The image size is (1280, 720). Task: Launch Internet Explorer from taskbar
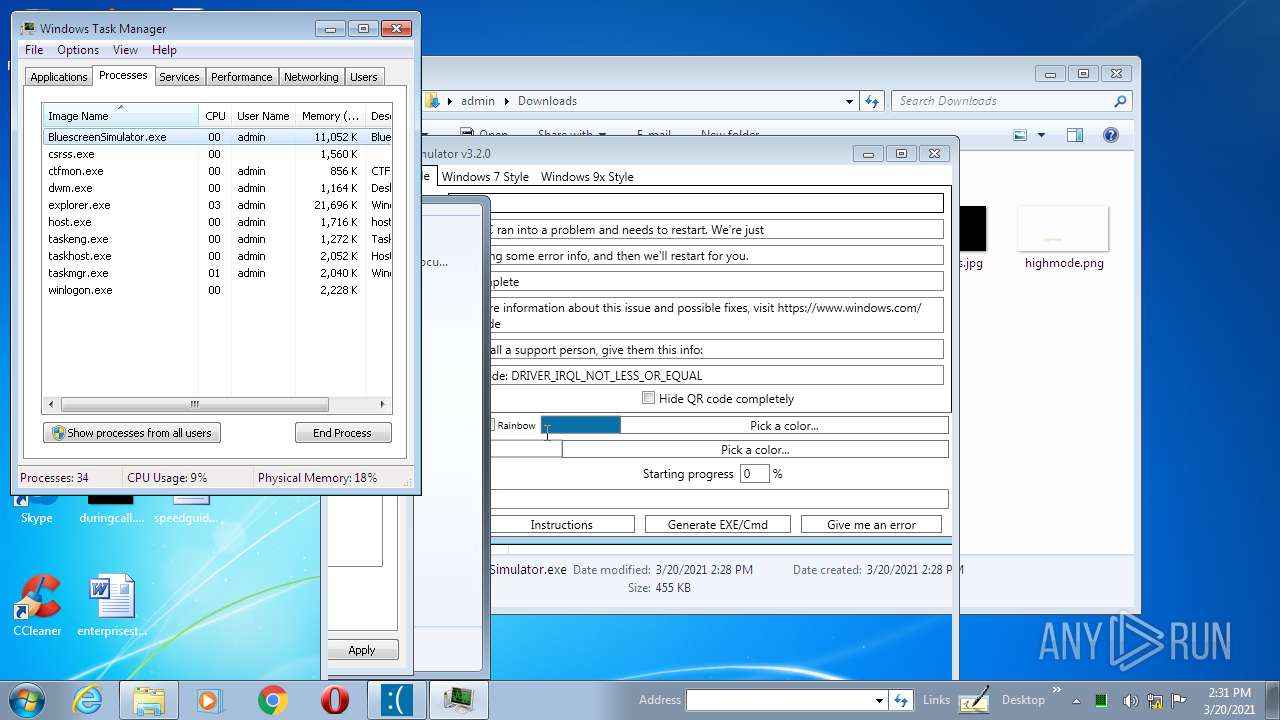click(87, 700)
